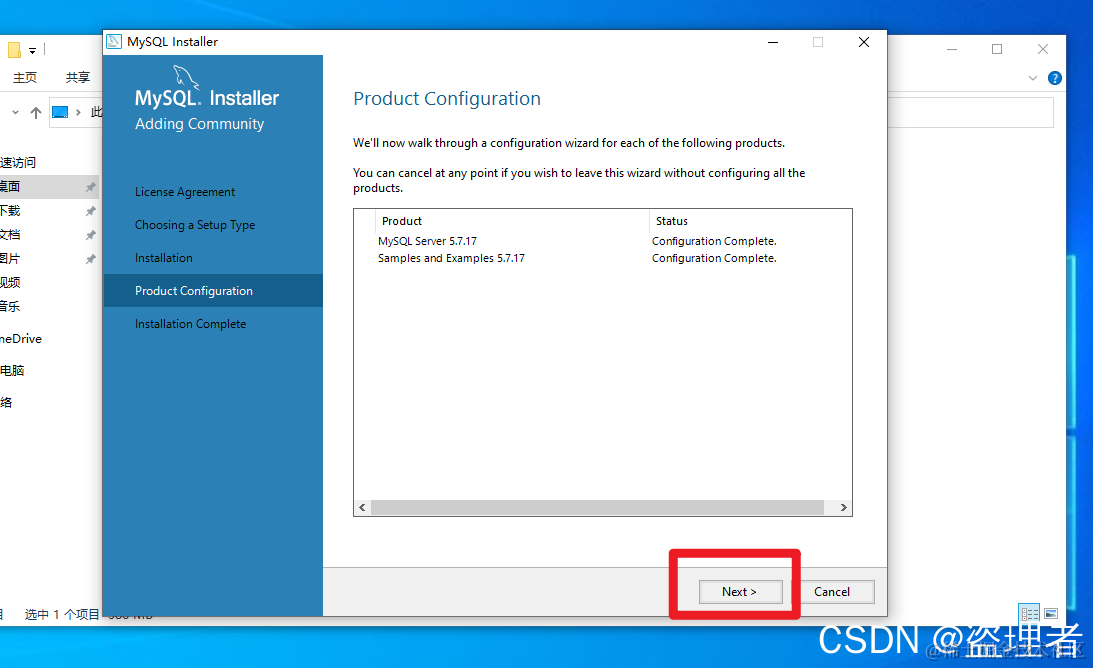Select the Installation Complete step
1093x668 pixels.
pos(190,324)
